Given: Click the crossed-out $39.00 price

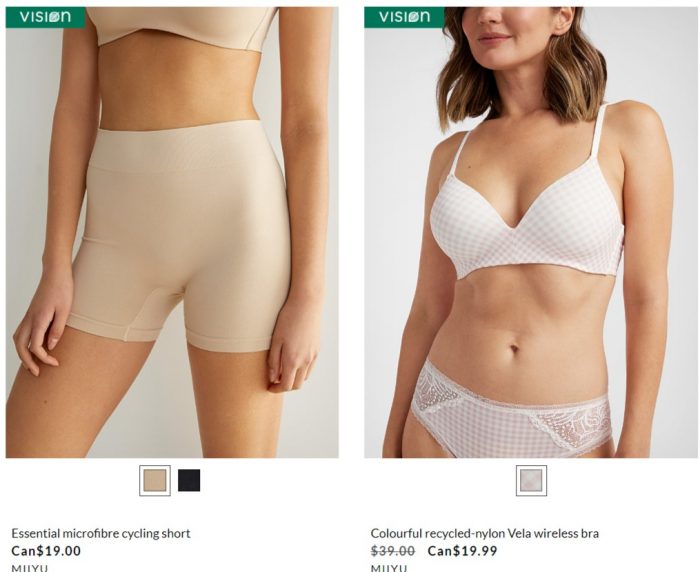Looking at the screenshot, I should coord(393,551).
